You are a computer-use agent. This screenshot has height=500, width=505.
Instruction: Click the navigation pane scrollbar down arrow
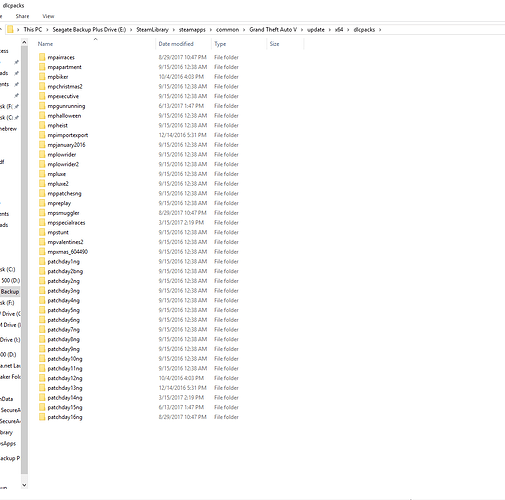[24, 485]
